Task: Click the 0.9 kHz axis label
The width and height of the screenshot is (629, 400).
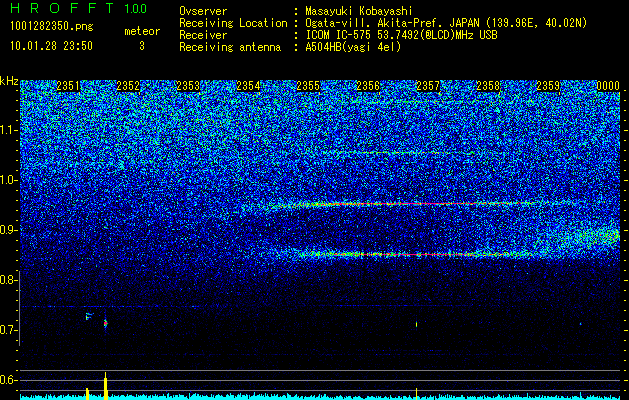Action: [9, 230]
